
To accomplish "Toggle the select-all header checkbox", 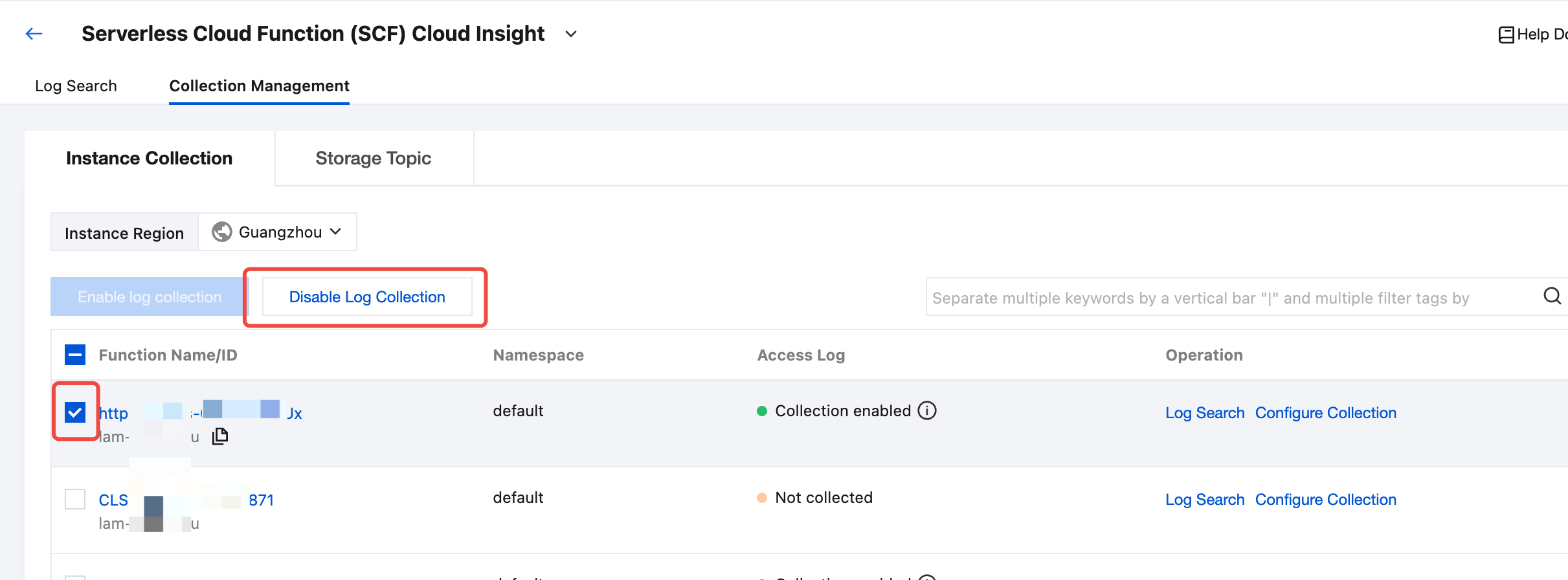I will 75,355.
